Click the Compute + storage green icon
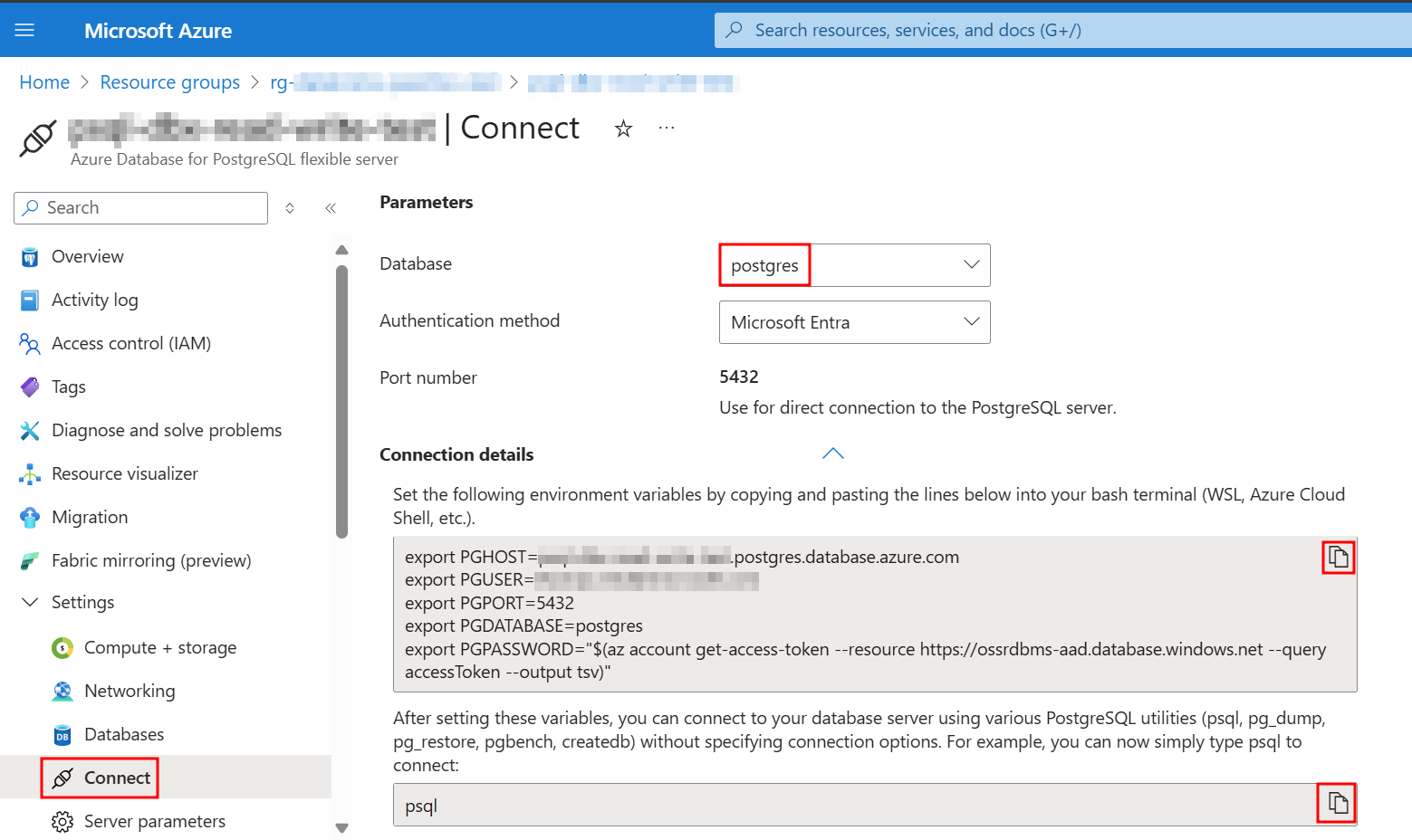The height and width of the screenshot is (840, 1412). click(62, 648)
